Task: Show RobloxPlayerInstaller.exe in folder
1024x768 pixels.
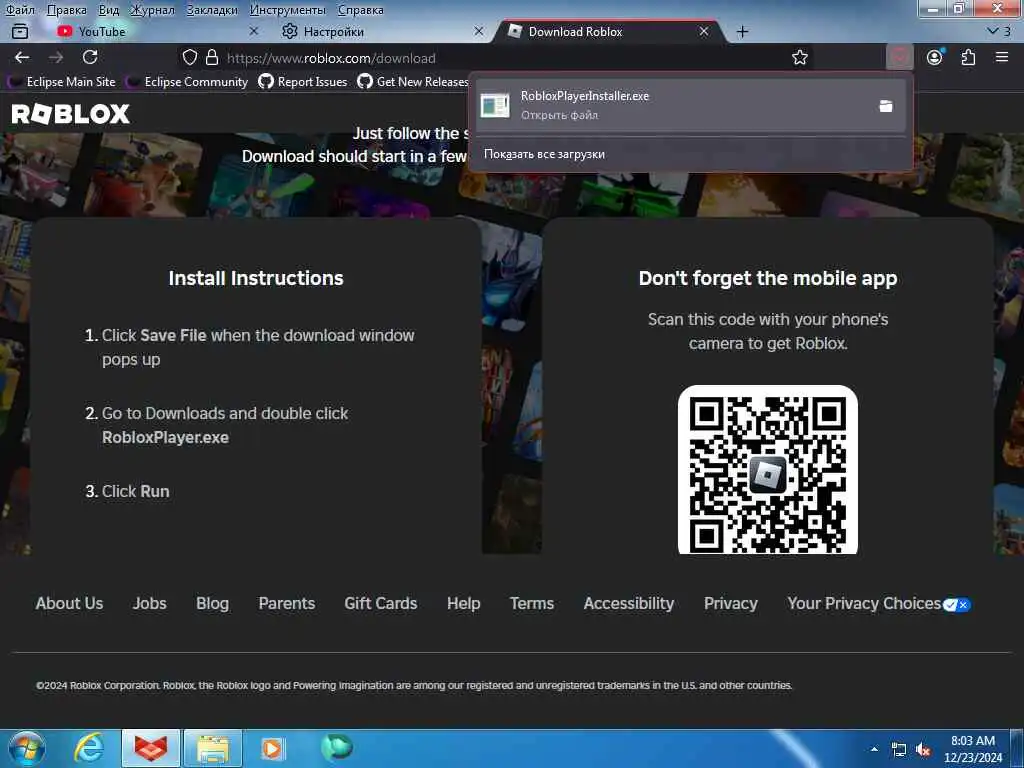Action: pyautogui.click(x=886, y=106)
